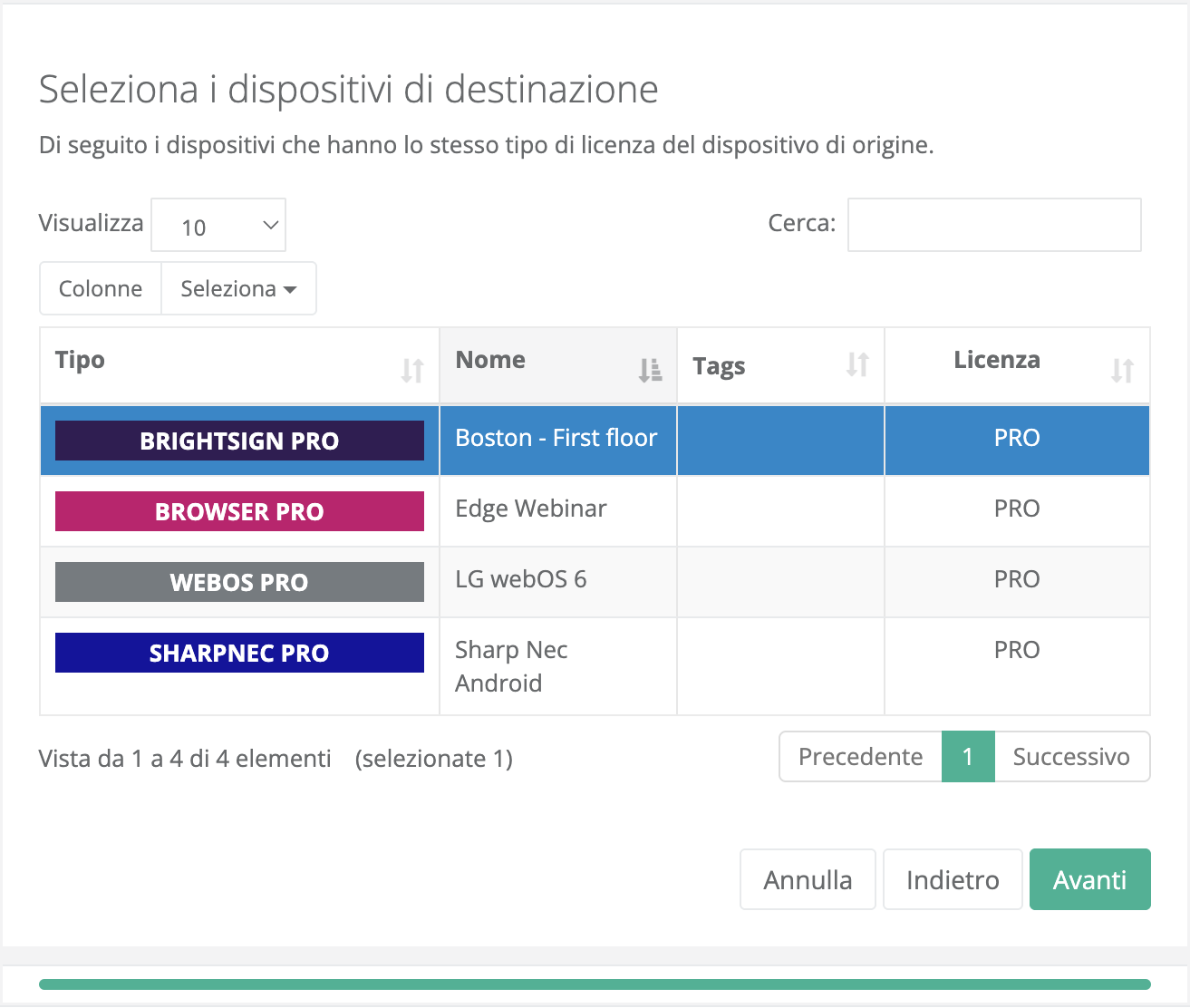Viewport: 1190px width, 1008px height.
Task: Click inside the Cerca search field
Action: (x=993, y=224)
